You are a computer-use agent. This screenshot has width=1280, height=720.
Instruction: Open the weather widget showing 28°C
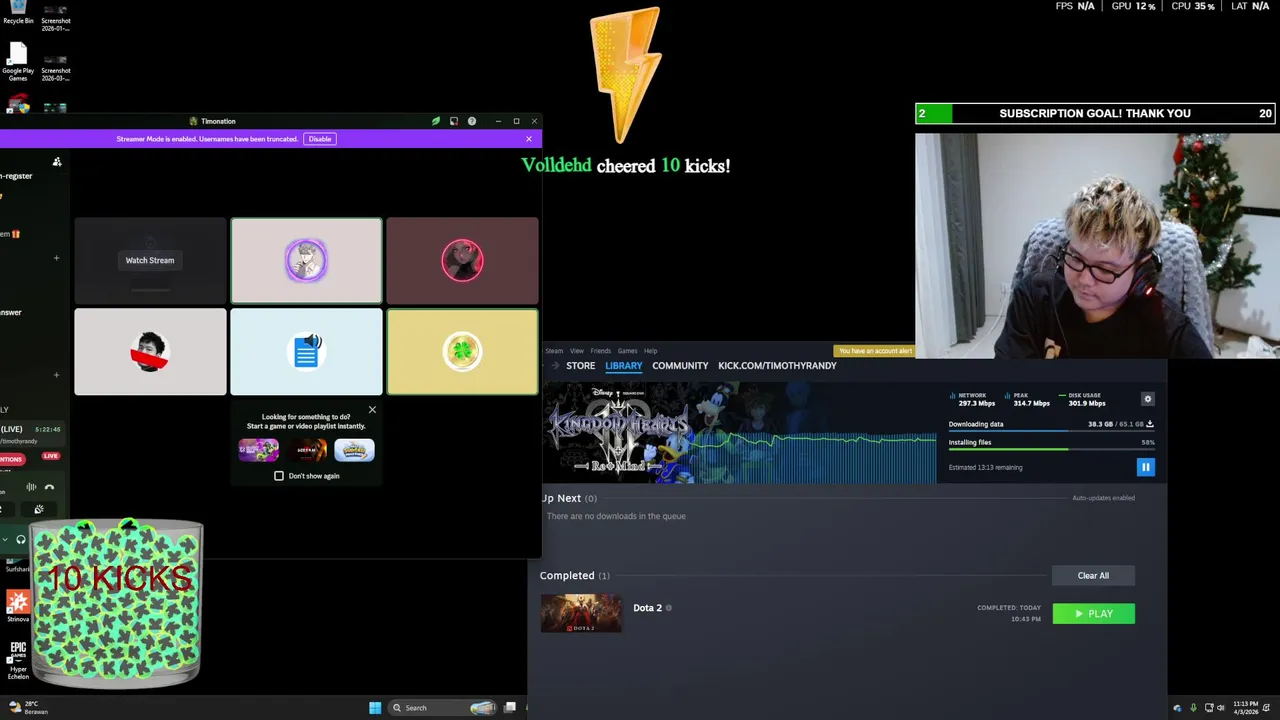(28, 707)
